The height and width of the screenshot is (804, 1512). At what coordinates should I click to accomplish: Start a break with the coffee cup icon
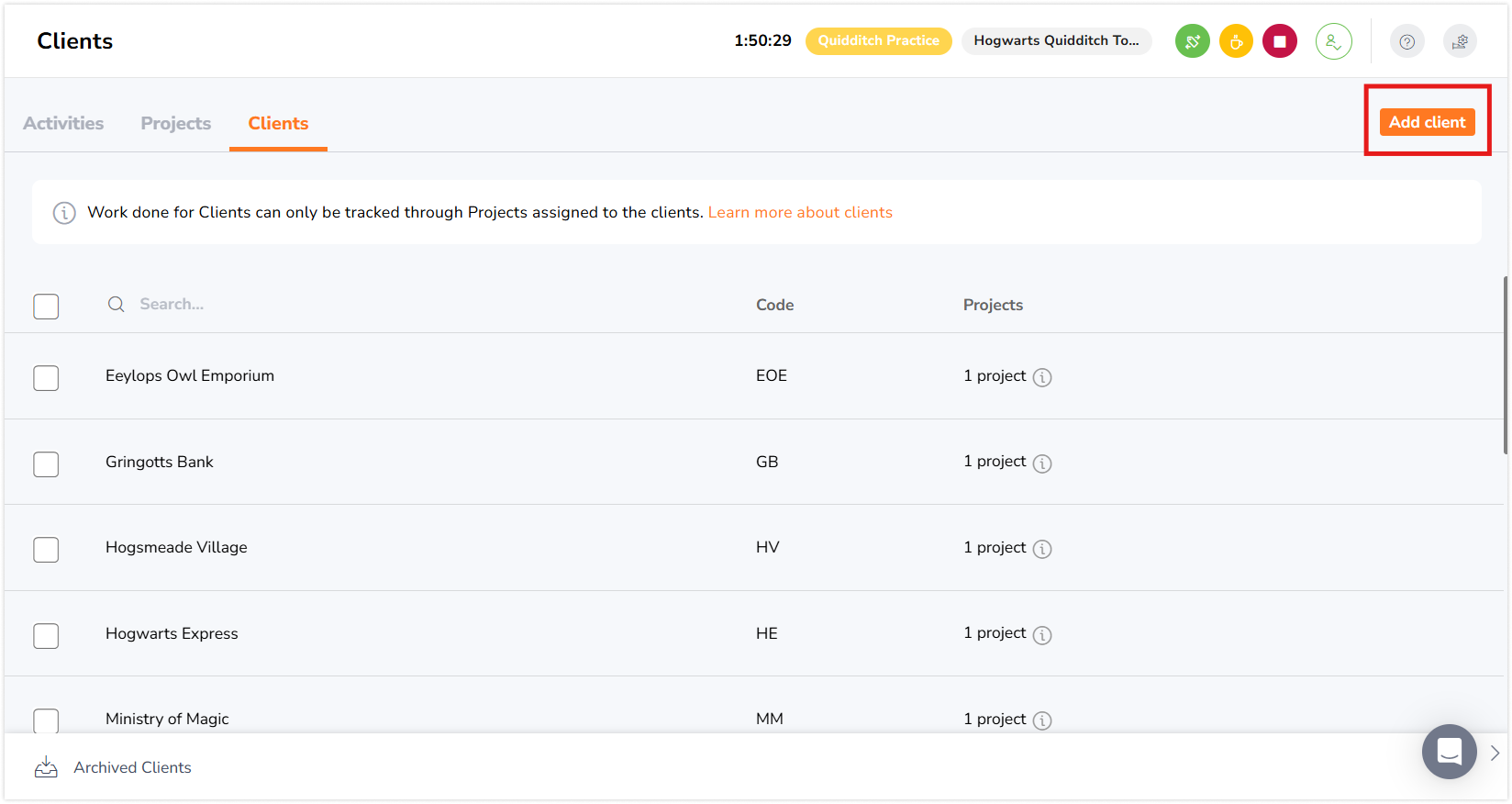click(1236, 41)
